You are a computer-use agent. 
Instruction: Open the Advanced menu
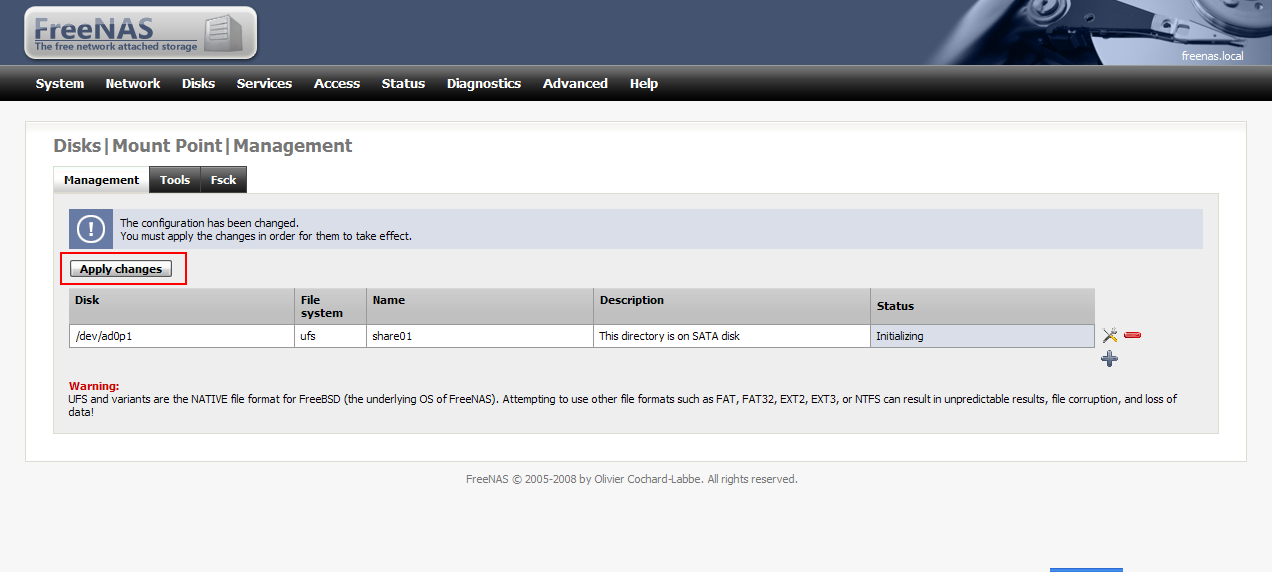click(x=575, y=84)
